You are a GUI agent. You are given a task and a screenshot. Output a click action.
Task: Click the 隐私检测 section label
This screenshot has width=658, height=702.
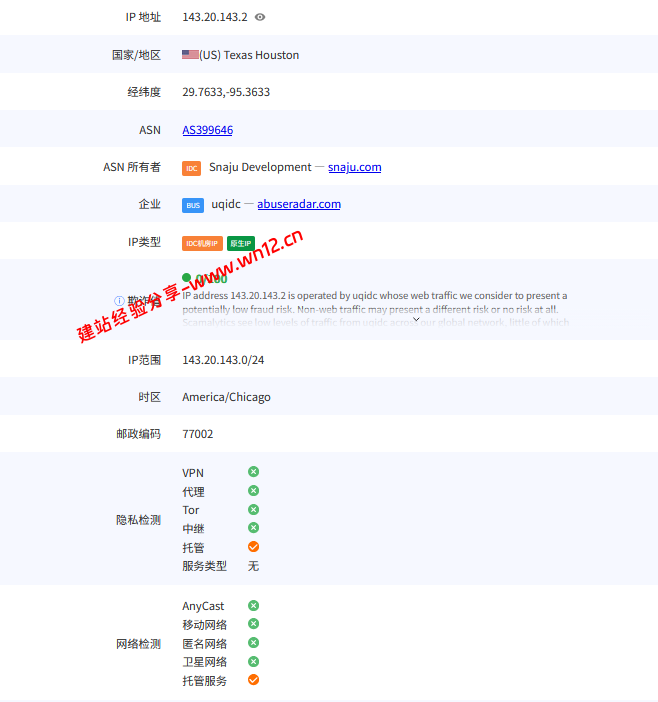click(138, 520)
